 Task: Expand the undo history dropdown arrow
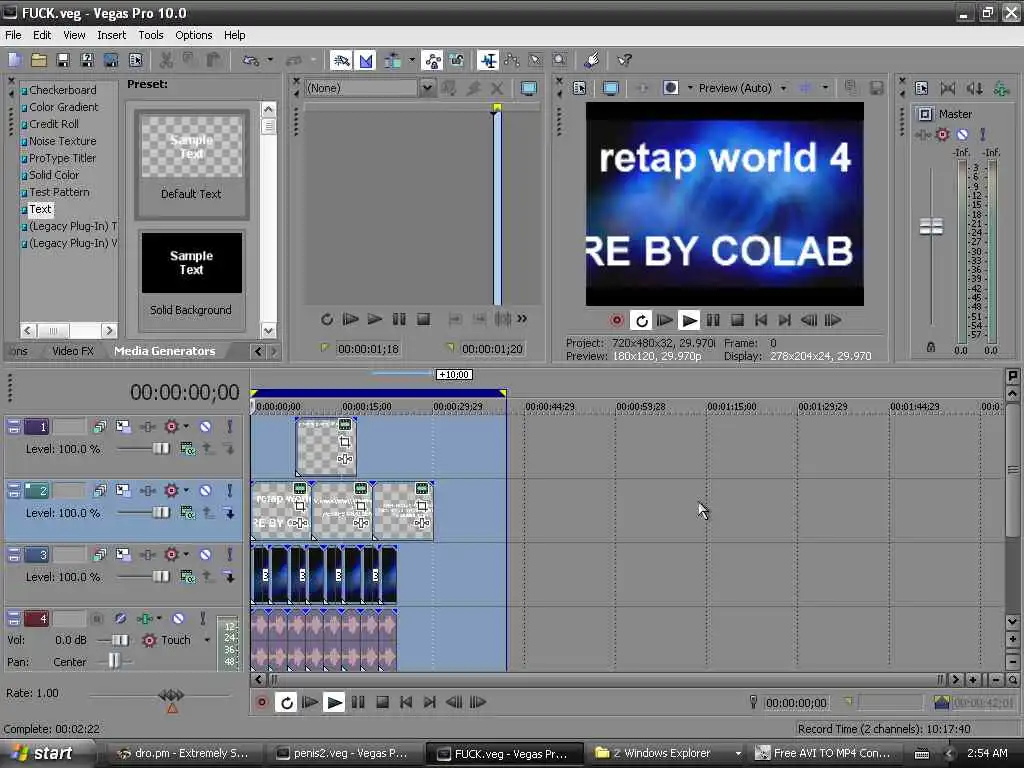click(x=270, y=61)
